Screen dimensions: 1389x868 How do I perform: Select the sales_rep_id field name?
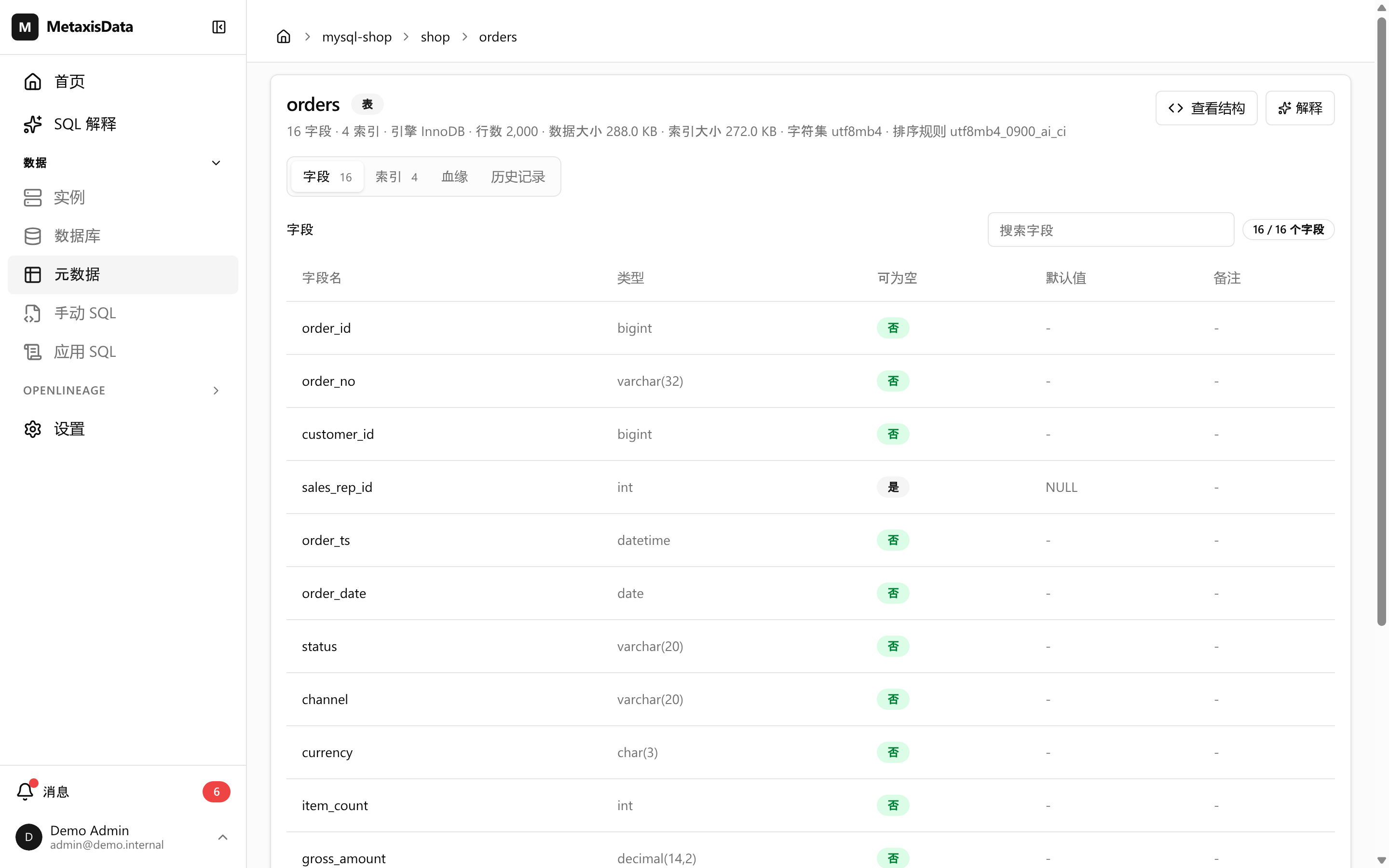point(337,488)
